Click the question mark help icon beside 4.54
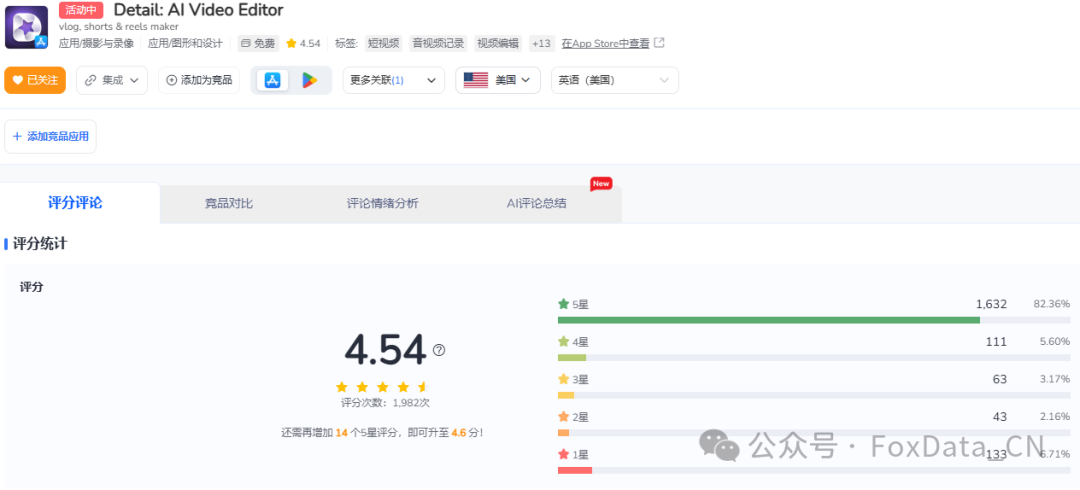This screenshot has width=1080, height=490. [439, 350]
